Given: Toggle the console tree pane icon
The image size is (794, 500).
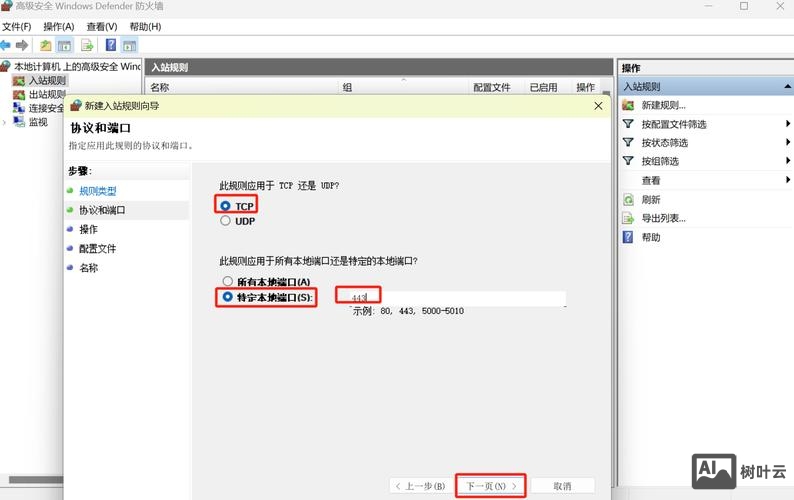Looking at the screenshot, I should (x=64, y=46).
